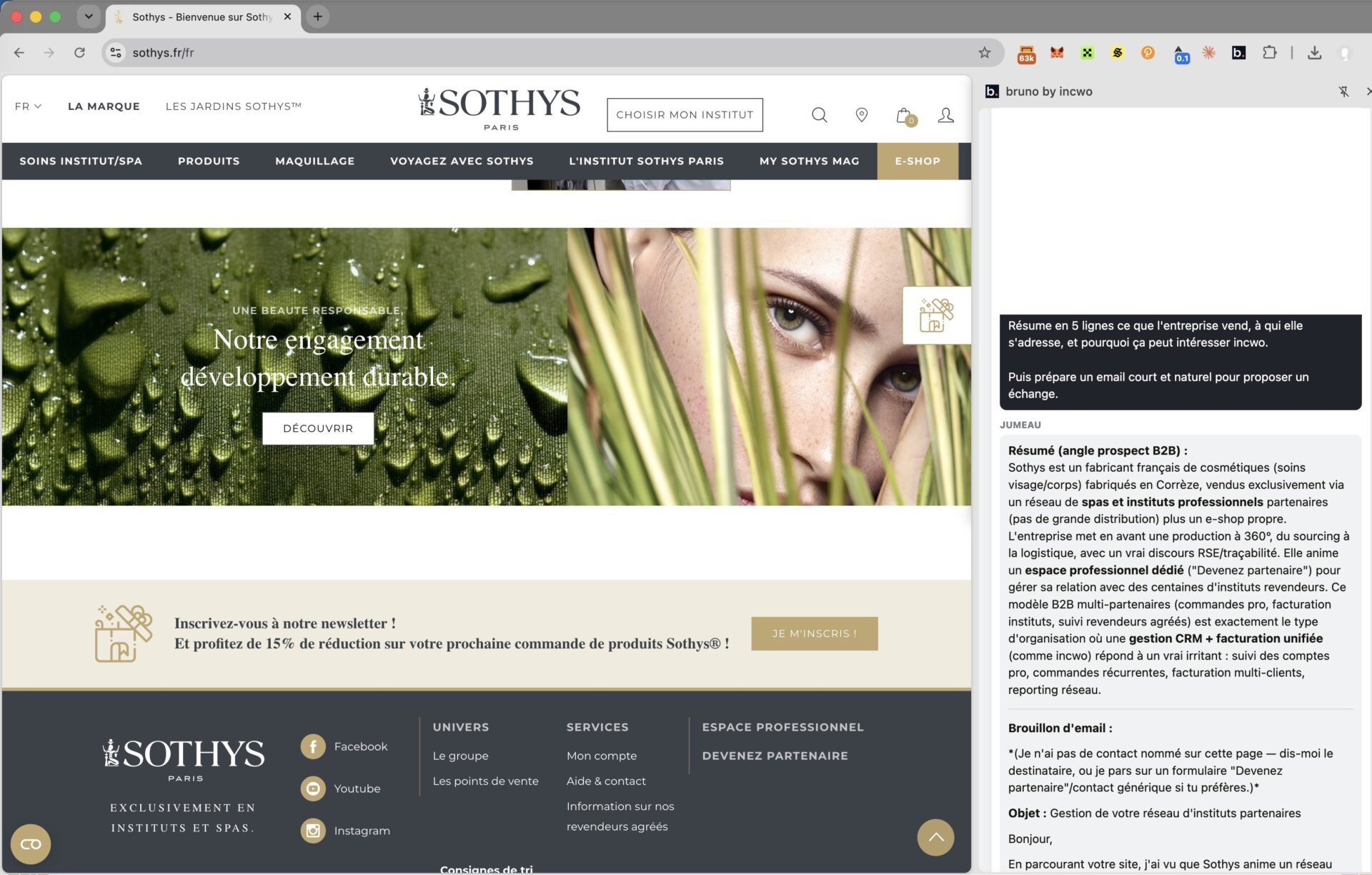Open the cookie consent round button

coord(31,844)
